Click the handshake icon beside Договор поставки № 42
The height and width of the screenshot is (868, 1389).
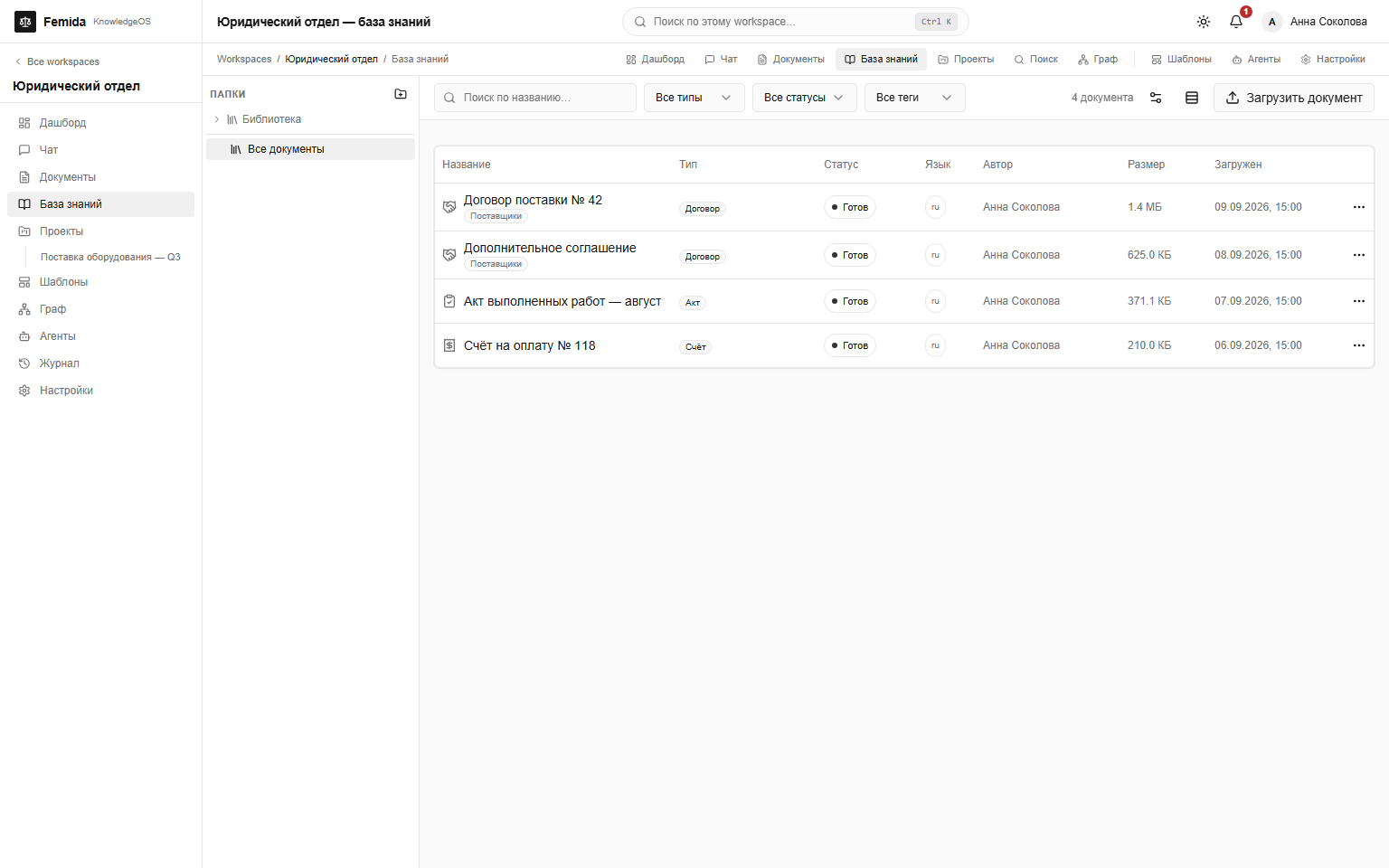click(x=449, y=207)
